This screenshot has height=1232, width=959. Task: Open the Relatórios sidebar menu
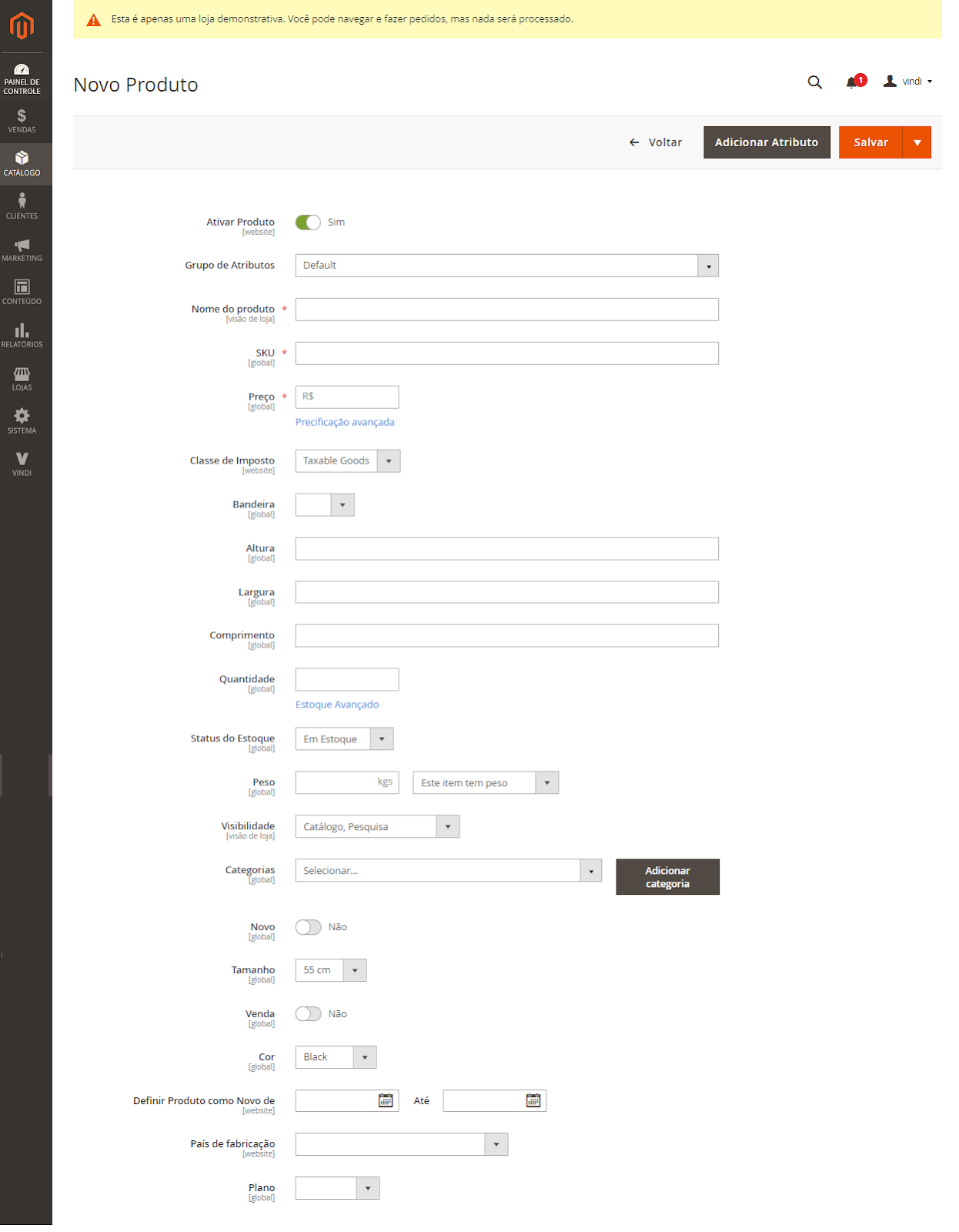click(x=22, y=336)
